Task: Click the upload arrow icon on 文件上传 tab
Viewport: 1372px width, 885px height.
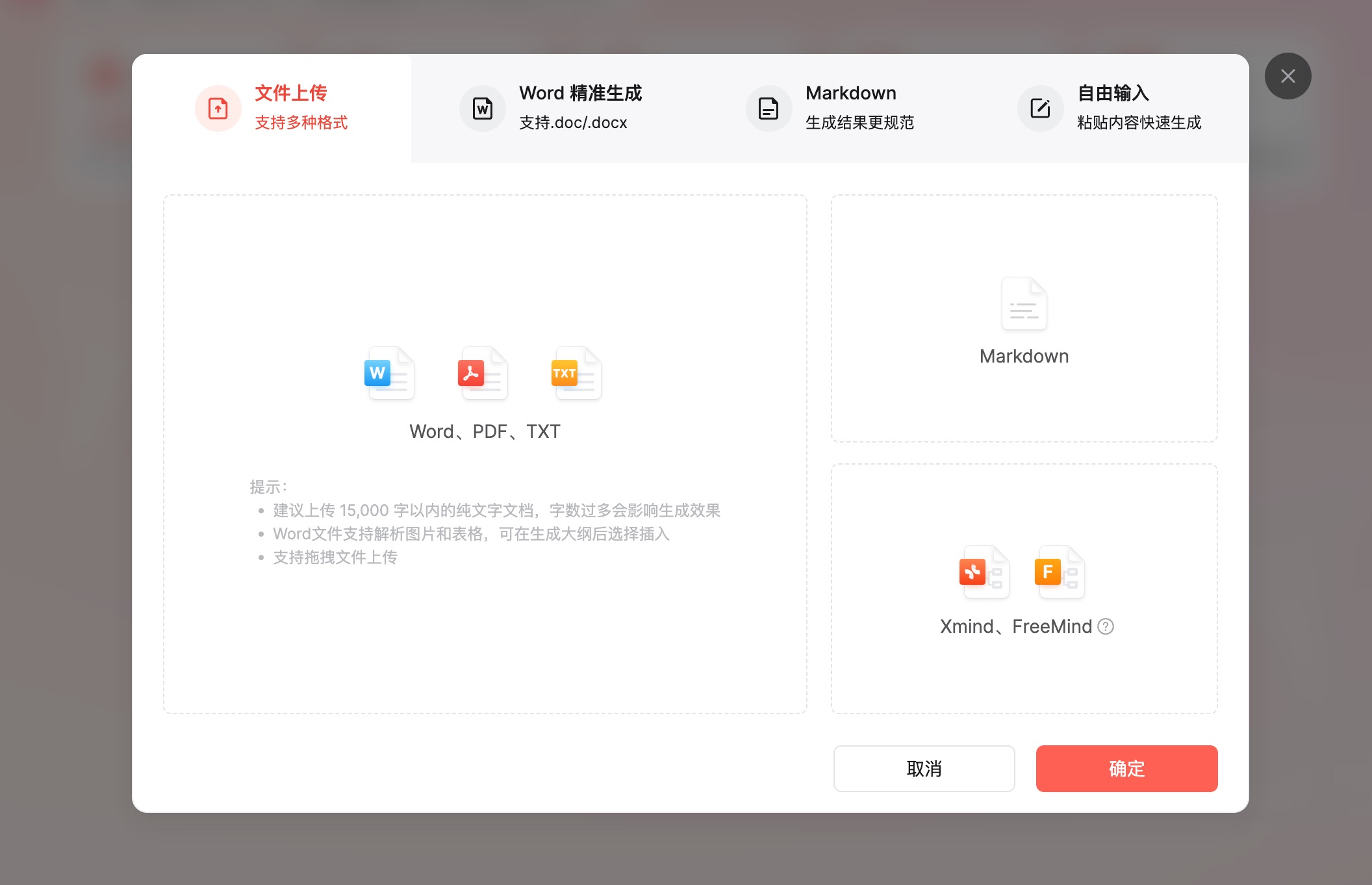Action: click(218, 108)
